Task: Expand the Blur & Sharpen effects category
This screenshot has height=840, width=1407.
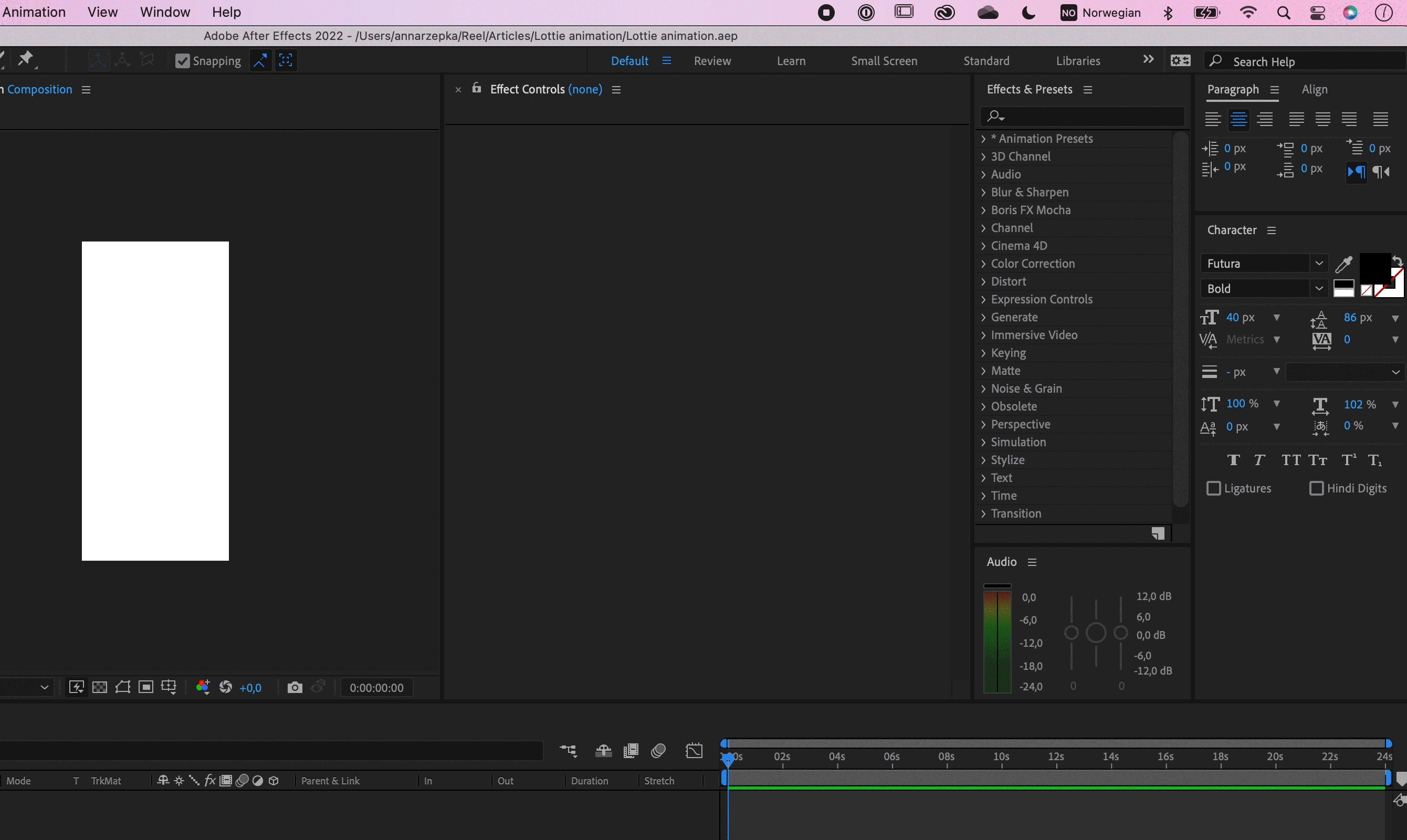Action: 983,193
